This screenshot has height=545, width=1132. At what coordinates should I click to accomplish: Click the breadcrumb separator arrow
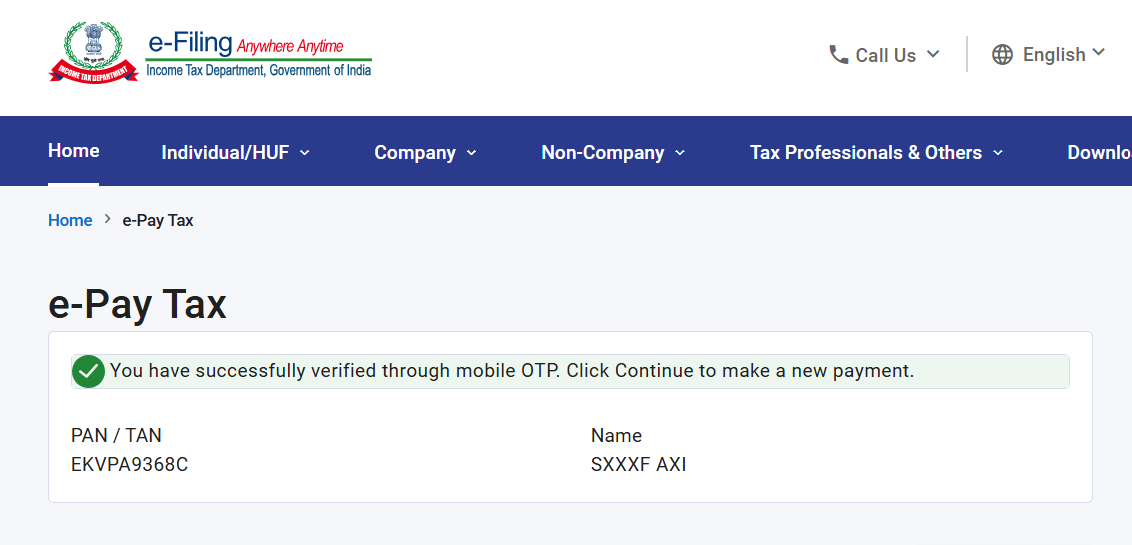point(108,219)
